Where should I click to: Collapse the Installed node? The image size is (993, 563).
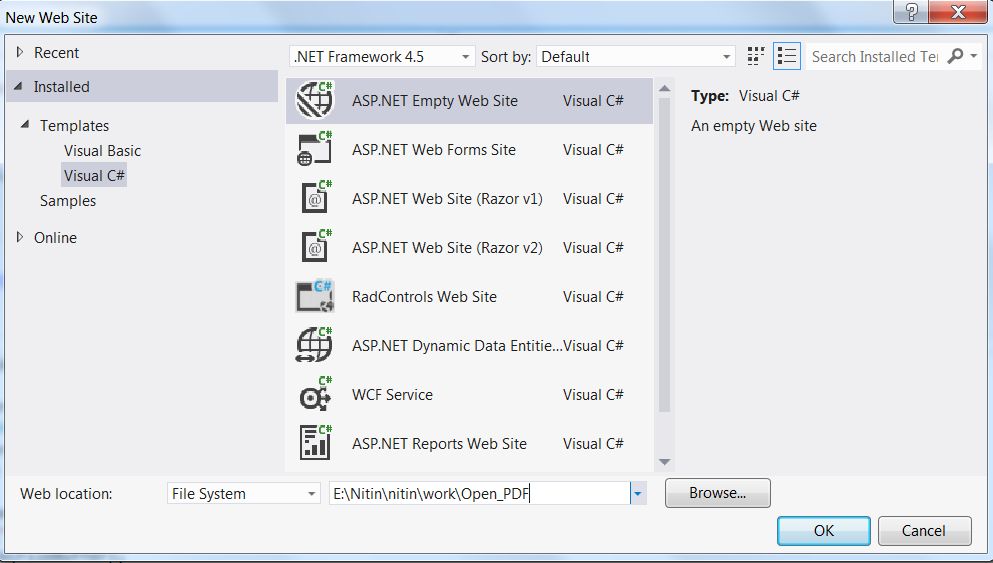(x=18, y=86)
